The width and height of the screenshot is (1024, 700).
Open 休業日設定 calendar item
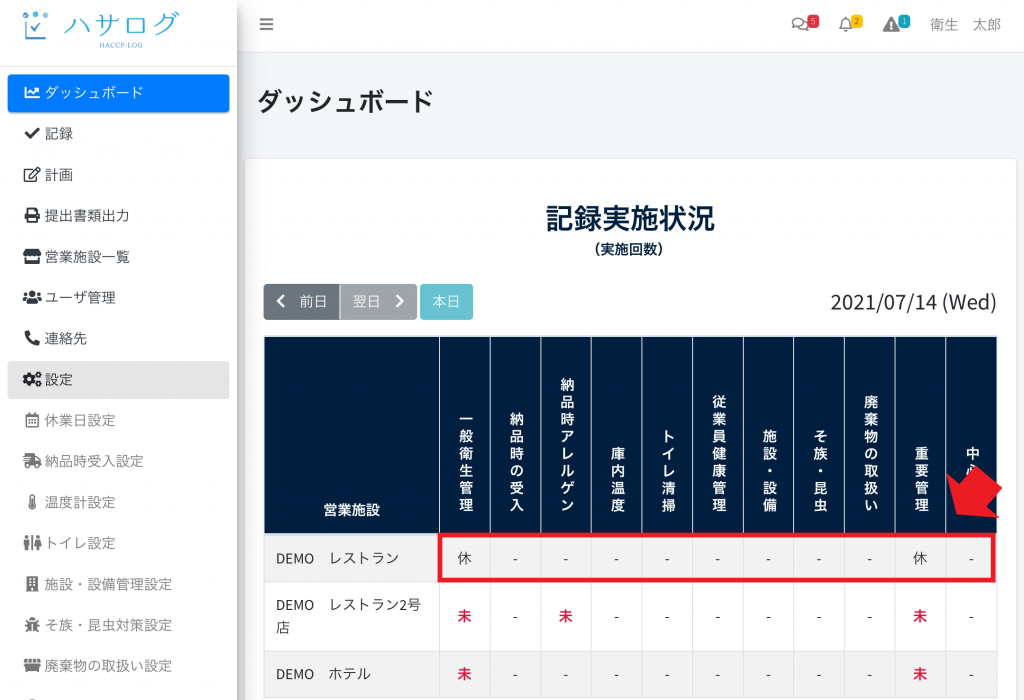[x=80, y=420]
